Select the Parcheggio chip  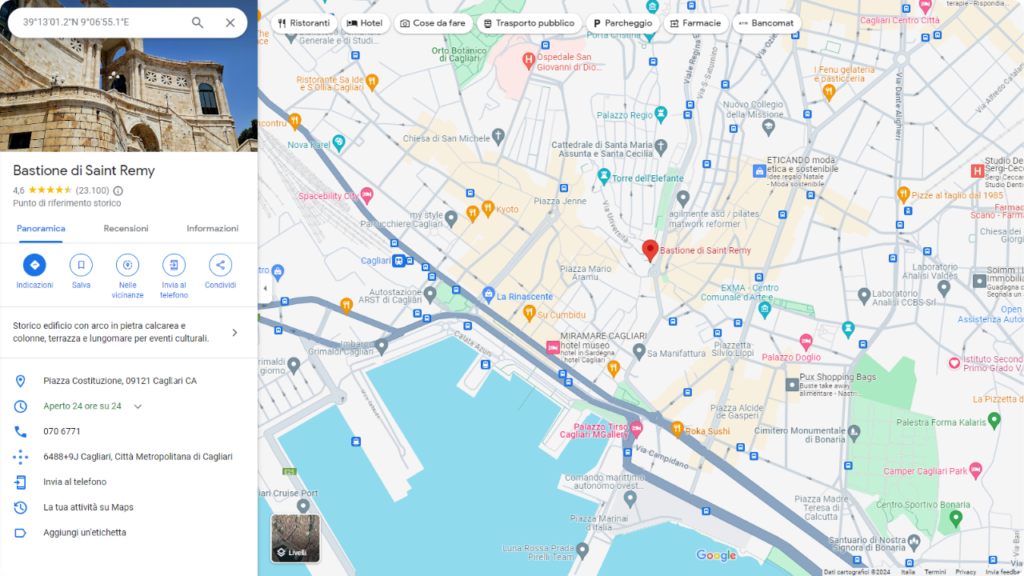623,23
